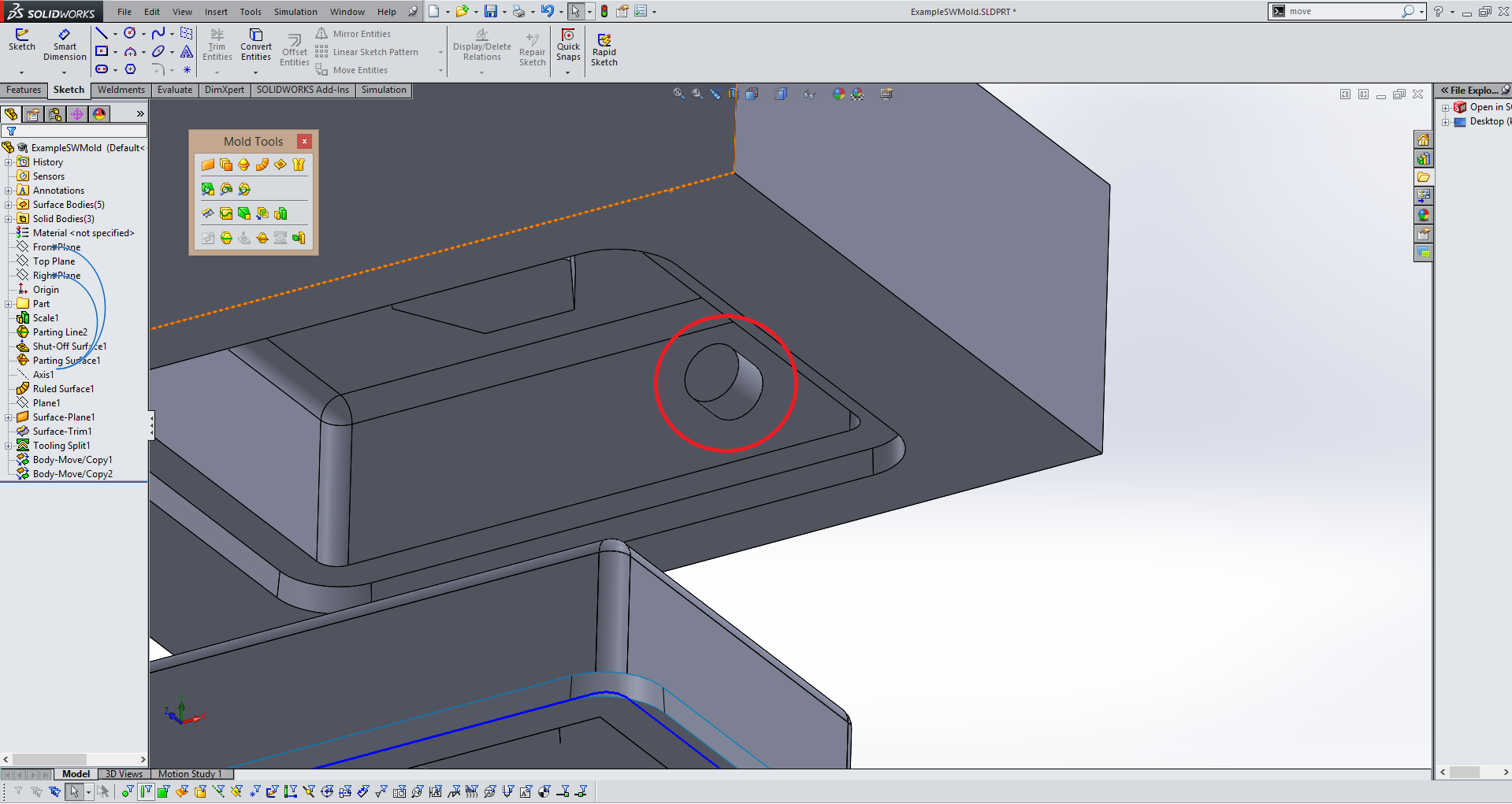
Task: Switch to the 3D Views bottom tab
Action: pyautogui.click(x=124, y=774)
